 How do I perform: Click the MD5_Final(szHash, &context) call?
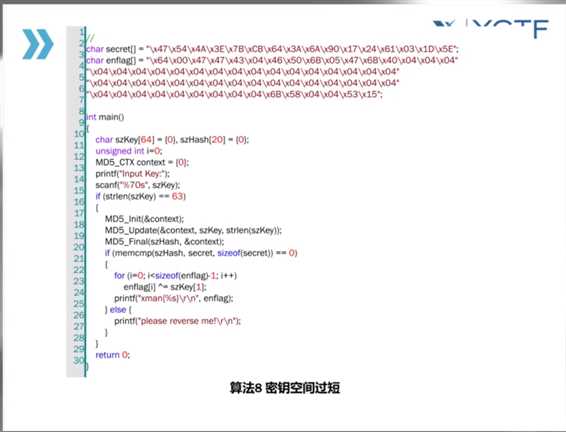coord(165,241)
